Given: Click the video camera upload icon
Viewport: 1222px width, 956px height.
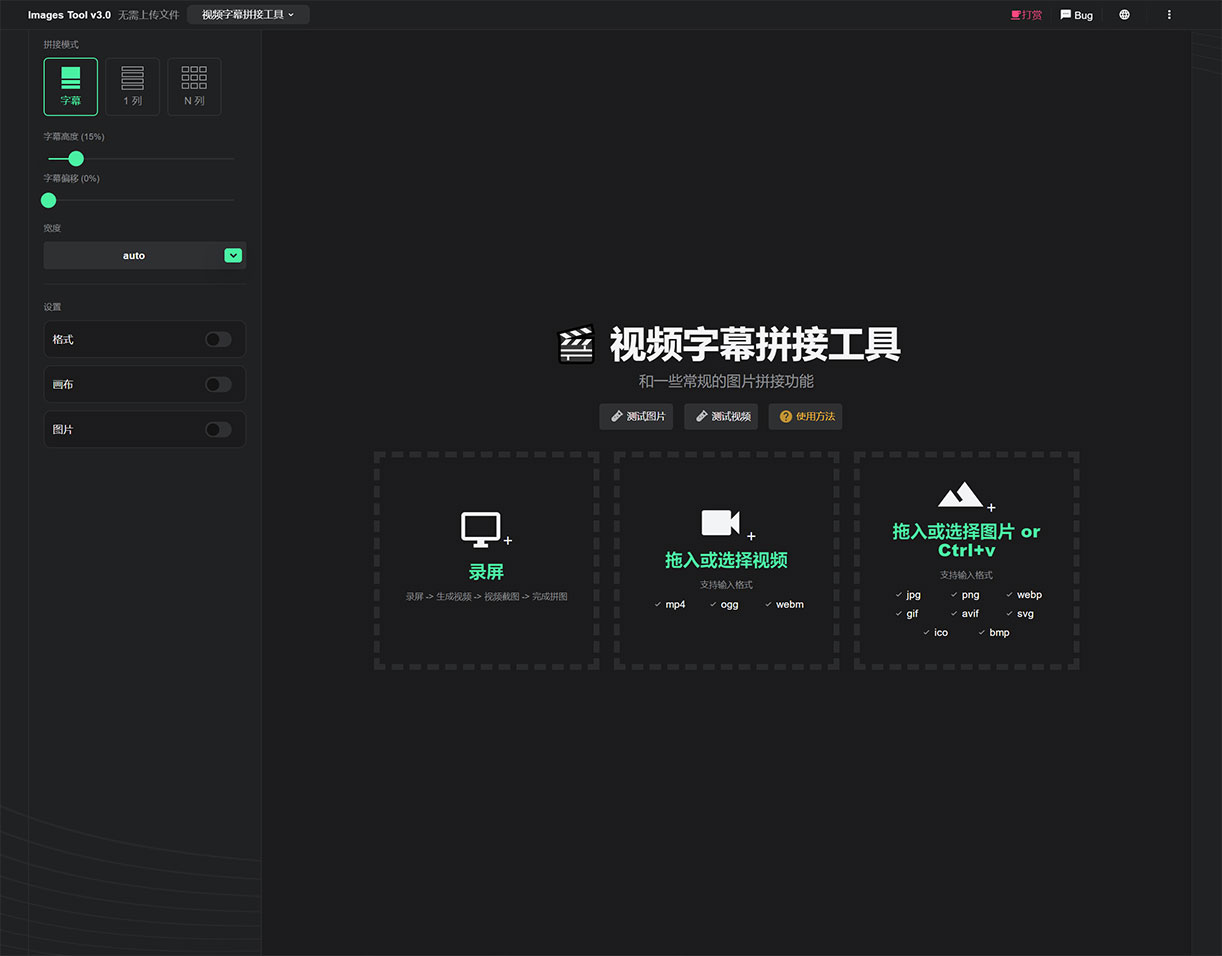Looking at the screenshot, I should (x=720, y=523).
